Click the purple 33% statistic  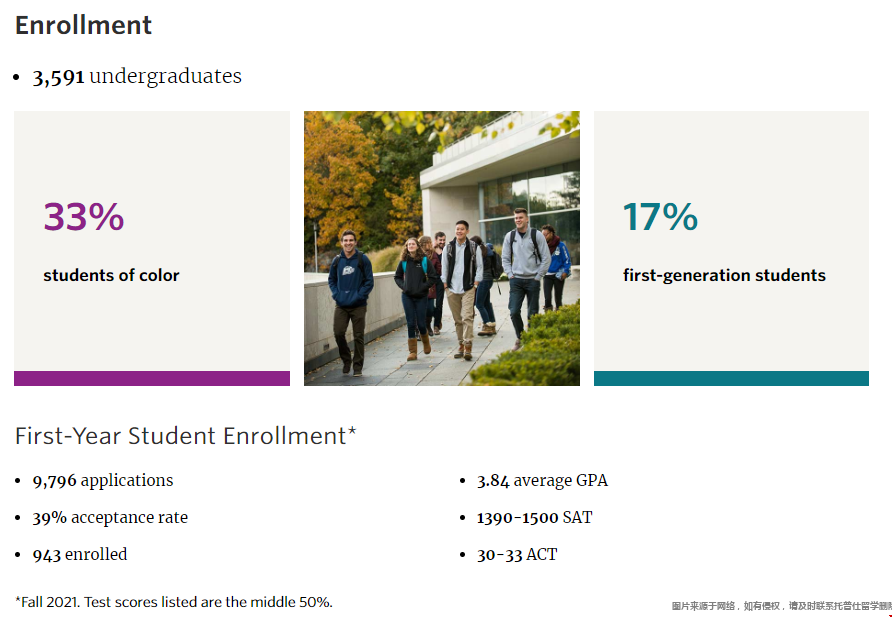tap(84, 217)
